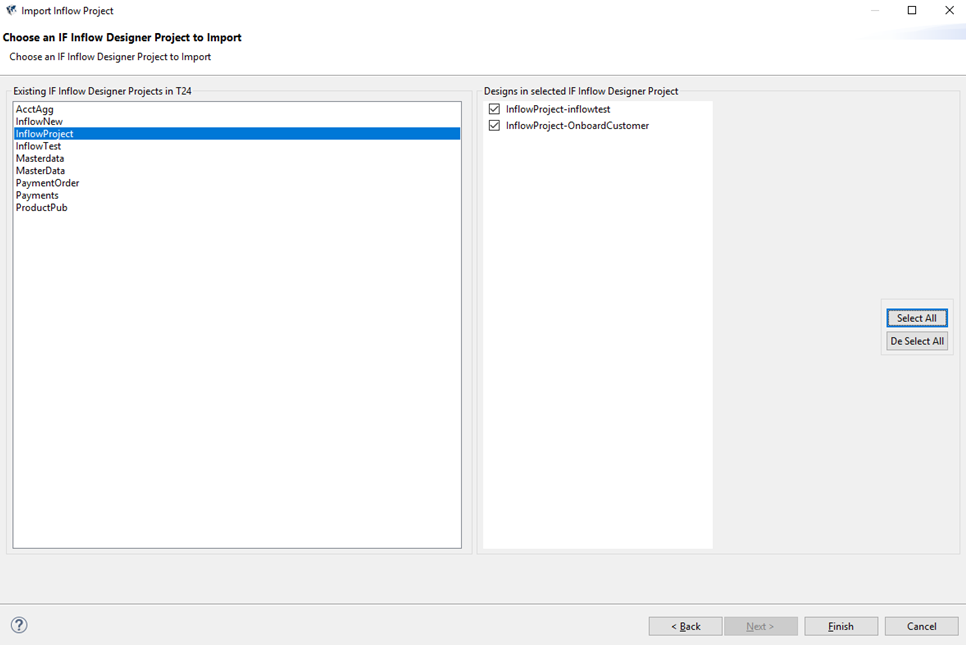This screenshot has height=645, width=966.
Task: Uncheck the InflowProject-inflowtest checkbox
Action: coord(494,109)
